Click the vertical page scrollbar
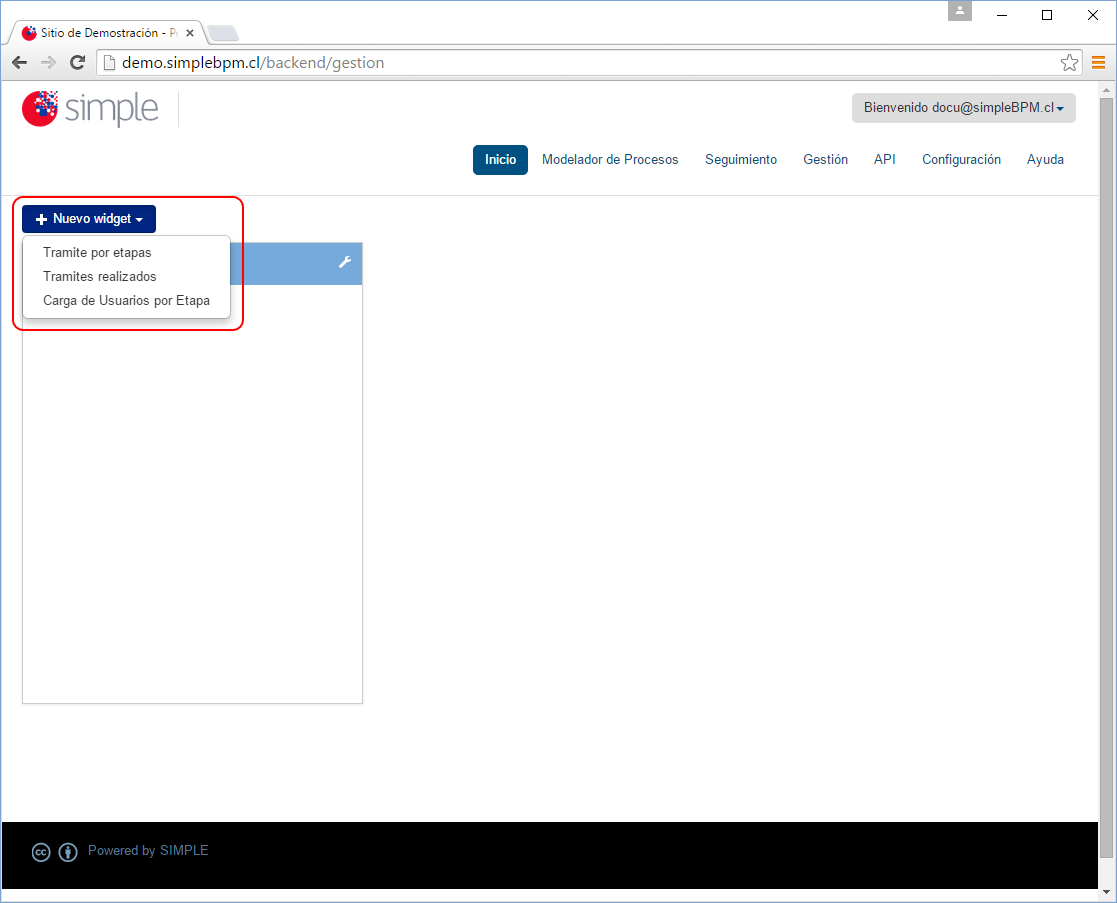This screenshot has height=903, width=1117. click(x=1108, y=450)
